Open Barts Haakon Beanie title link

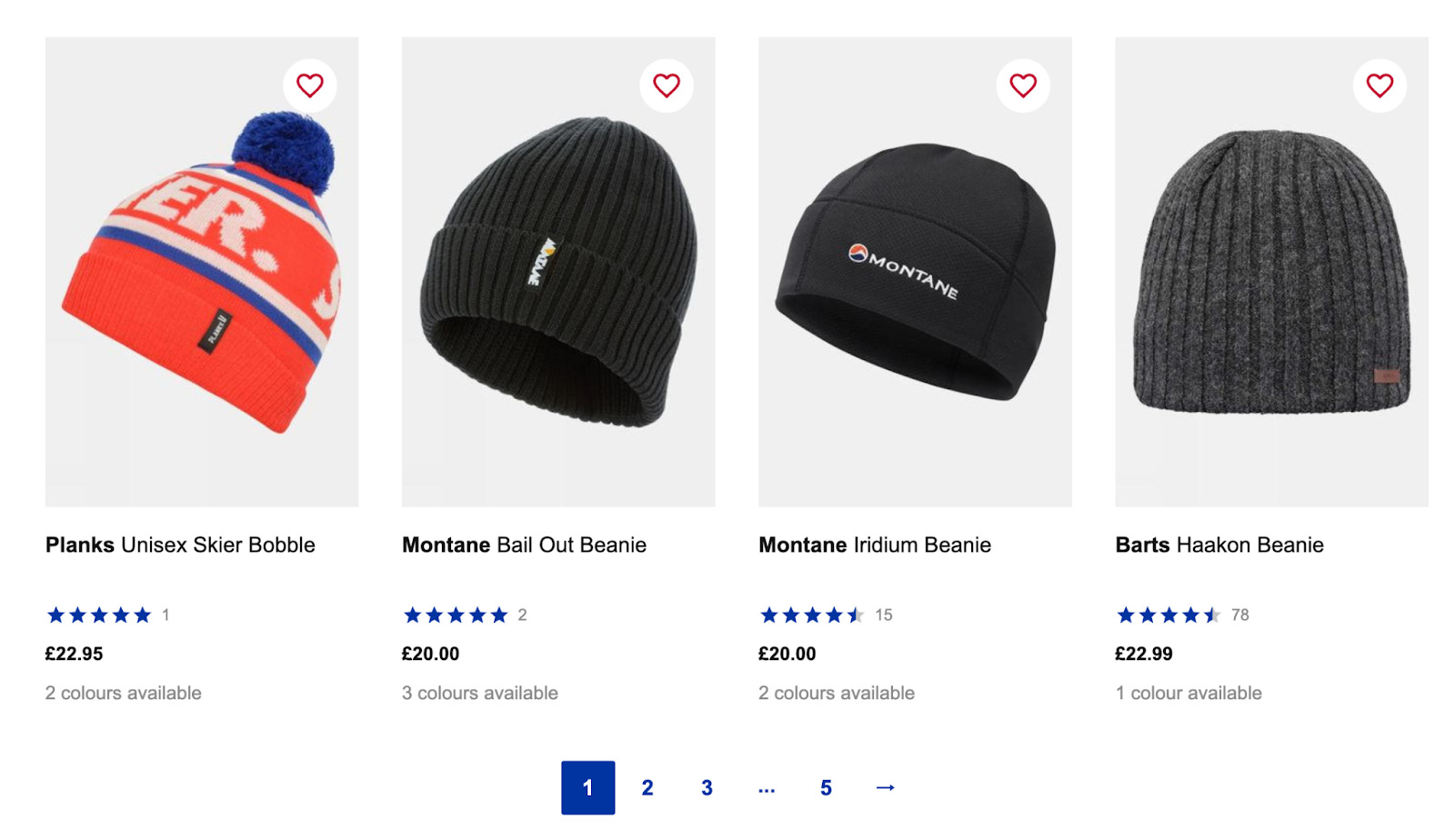pos(1219,545)
